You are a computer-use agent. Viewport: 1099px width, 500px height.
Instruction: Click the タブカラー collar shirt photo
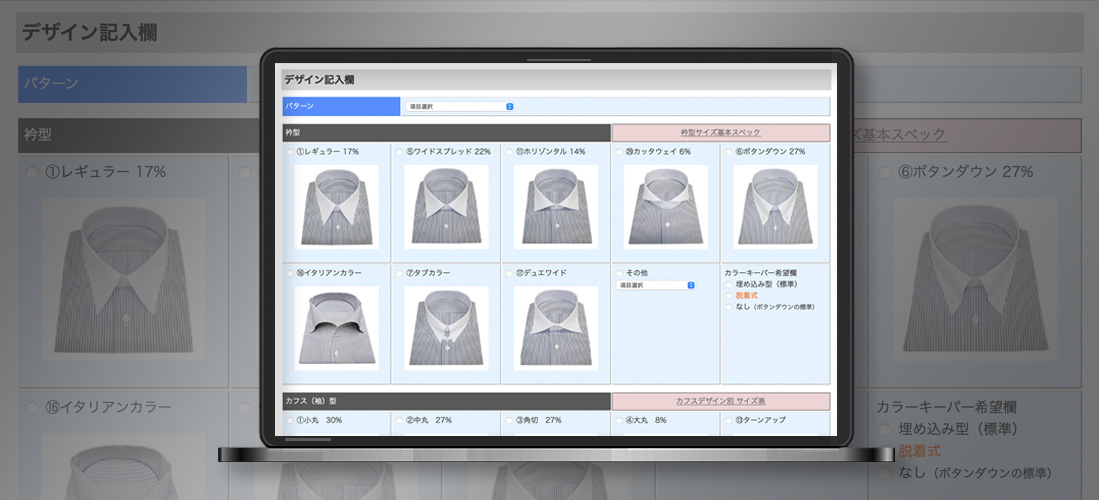tap(446, 328)
